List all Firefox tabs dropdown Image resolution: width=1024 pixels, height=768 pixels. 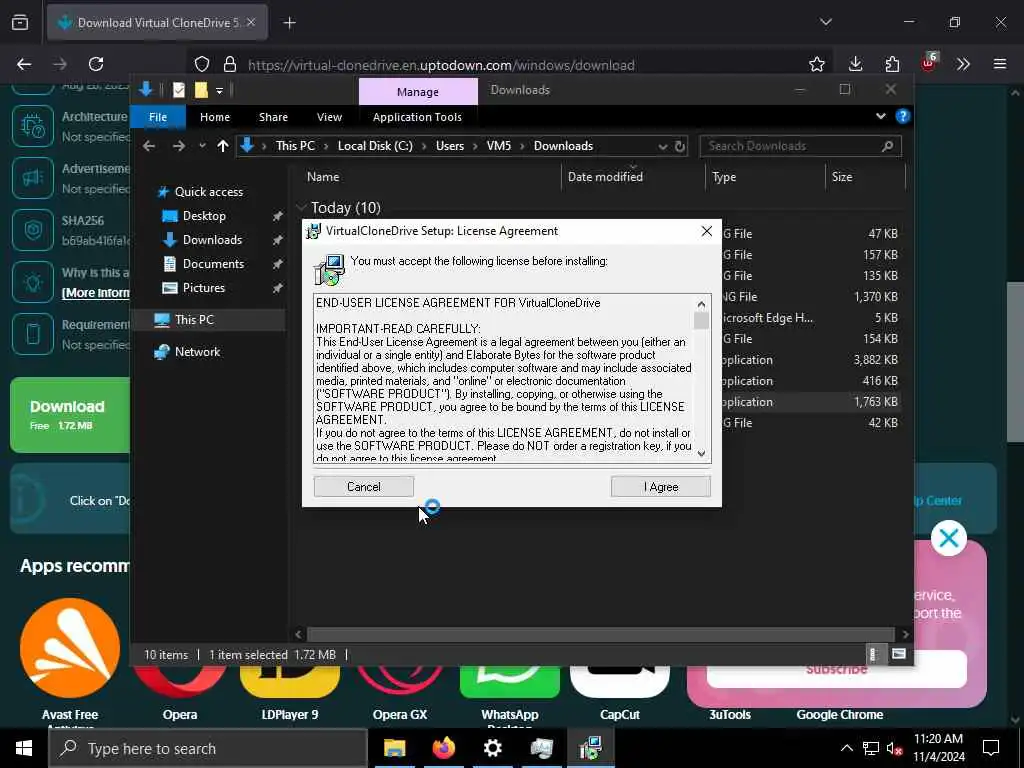coord(825,22)
